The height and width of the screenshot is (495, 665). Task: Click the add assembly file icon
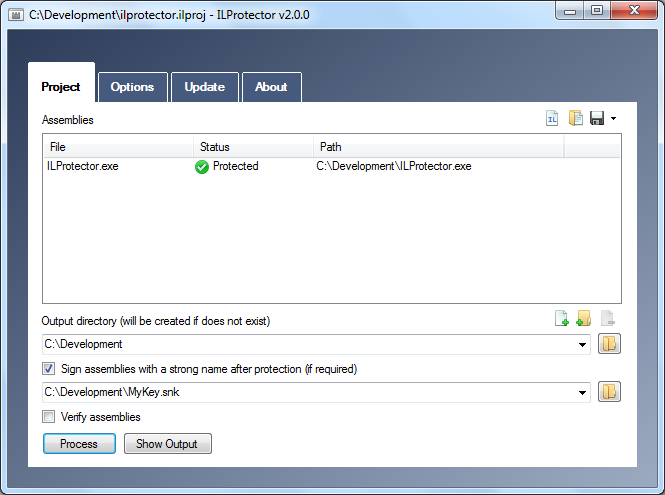pos(562,318)
